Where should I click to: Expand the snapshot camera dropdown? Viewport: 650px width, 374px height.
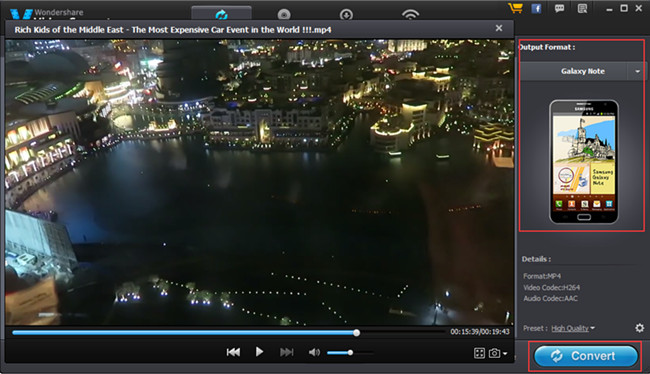pos(505,353)
